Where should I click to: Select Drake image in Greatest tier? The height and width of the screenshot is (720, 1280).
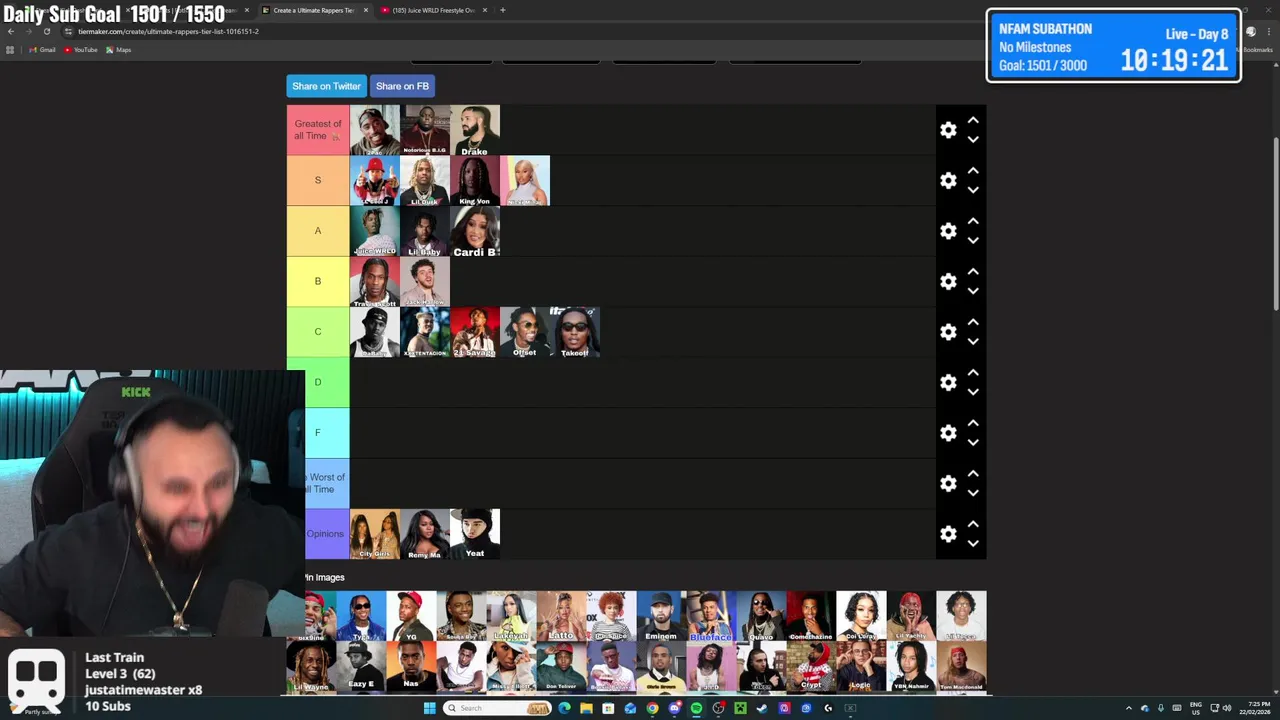coord(475,130)
